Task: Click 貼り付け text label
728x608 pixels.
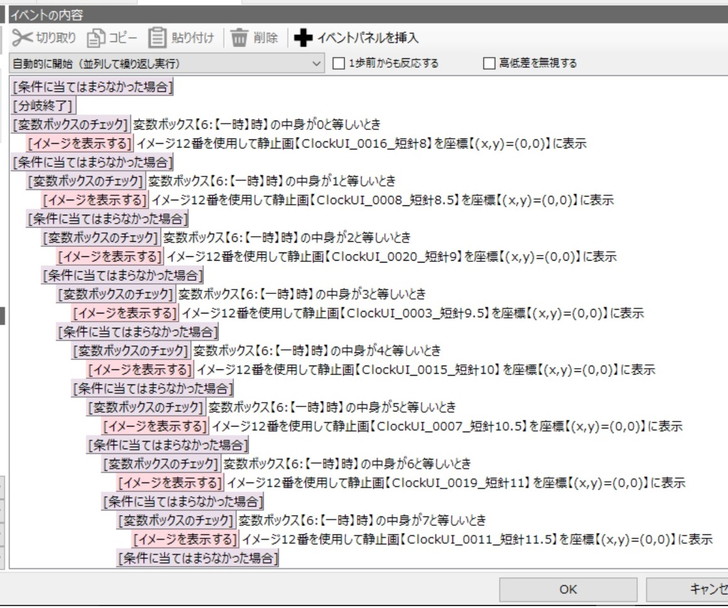Action: click(x=193, y=38)
